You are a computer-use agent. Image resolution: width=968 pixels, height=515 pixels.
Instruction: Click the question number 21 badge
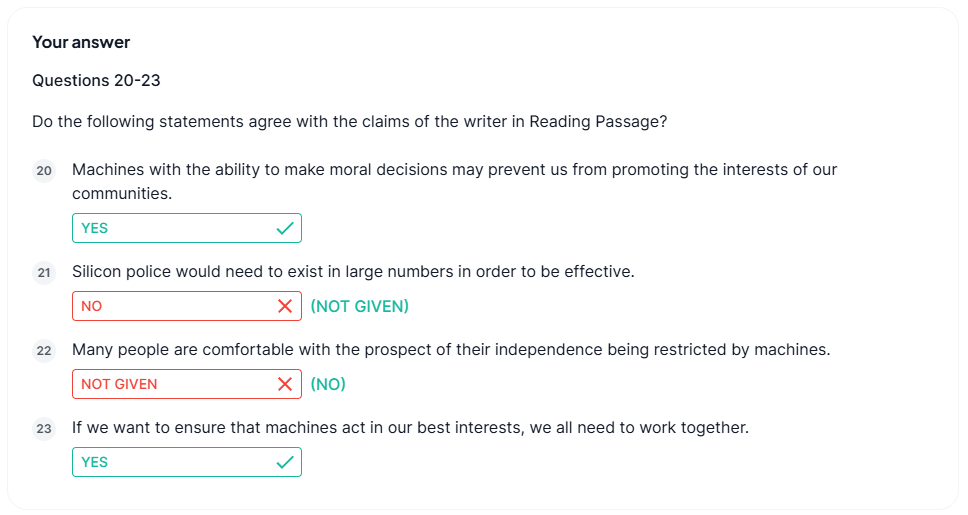44,273
